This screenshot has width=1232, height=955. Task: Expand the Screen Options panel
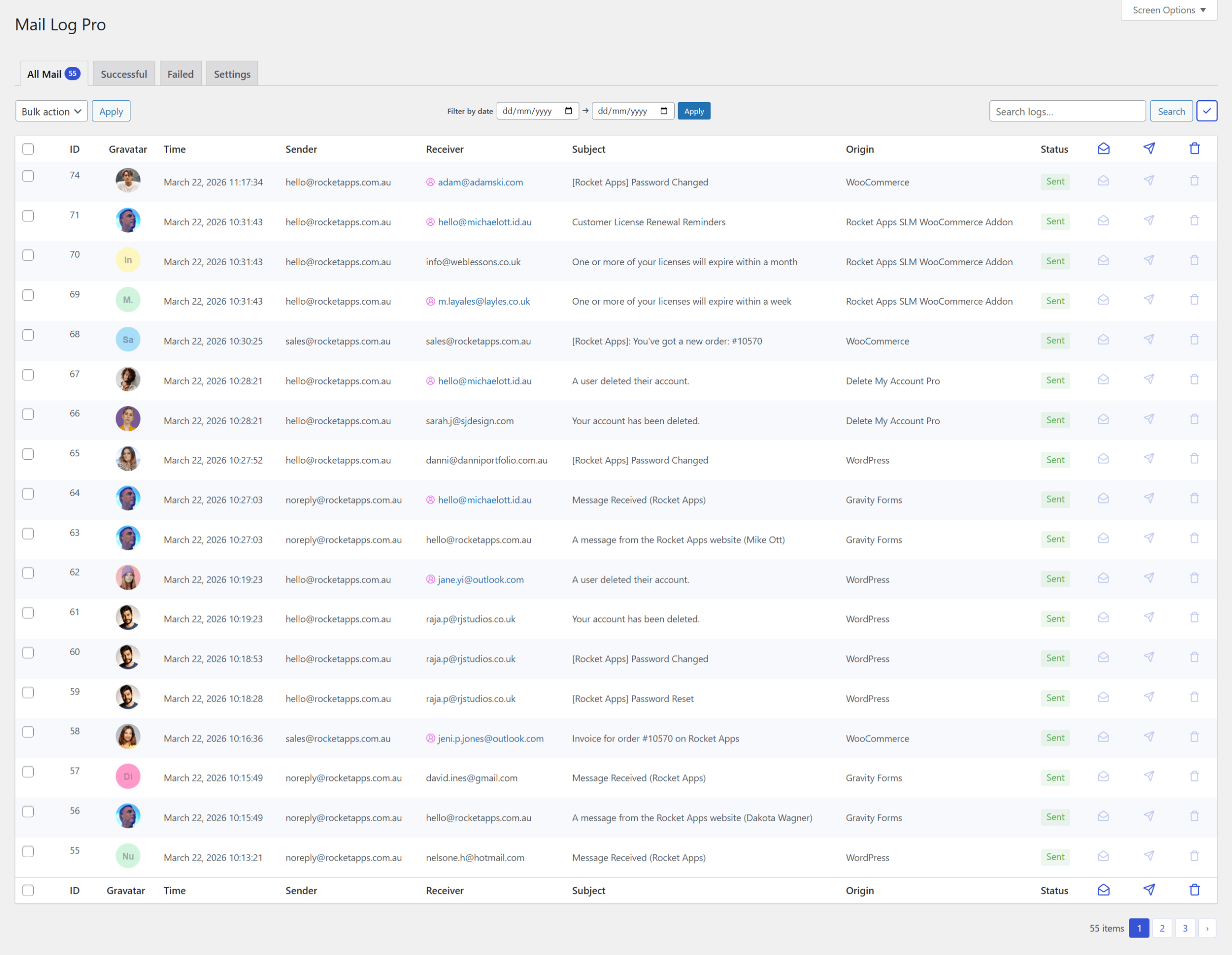point(1168,10)
